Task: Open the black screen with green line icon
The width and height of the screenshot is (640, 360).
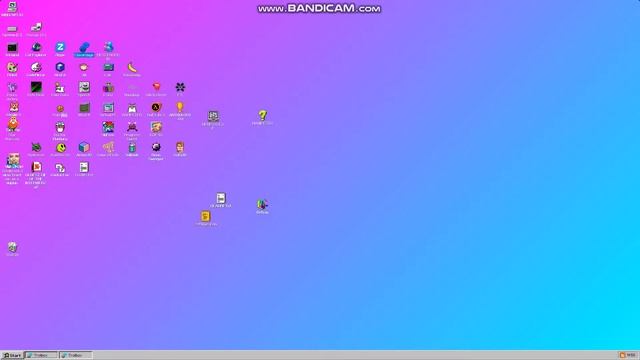Action: click(36, 87)
